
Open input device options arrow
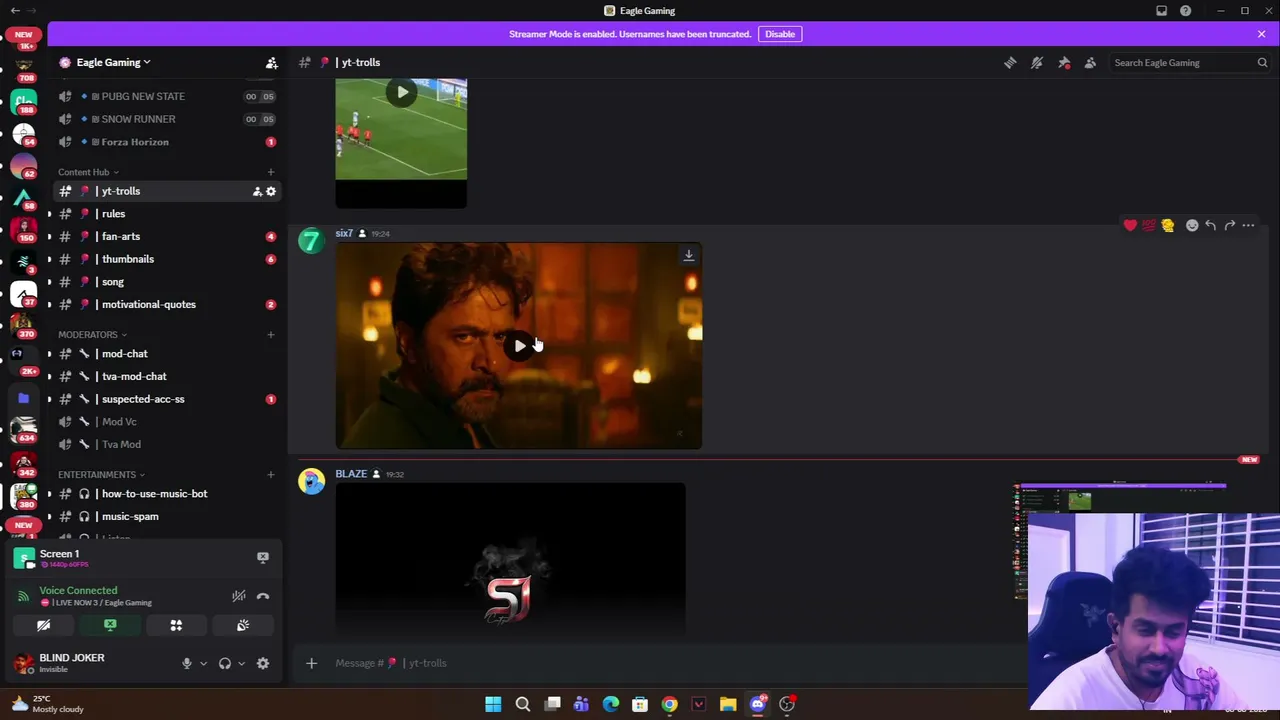[x=203, y=663]
